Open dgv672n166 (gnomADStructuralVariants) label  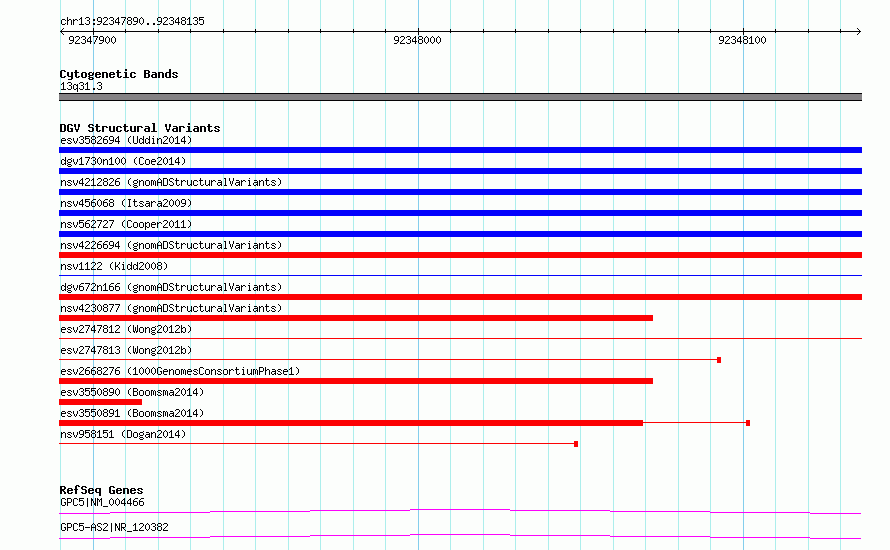click(171, 287)
